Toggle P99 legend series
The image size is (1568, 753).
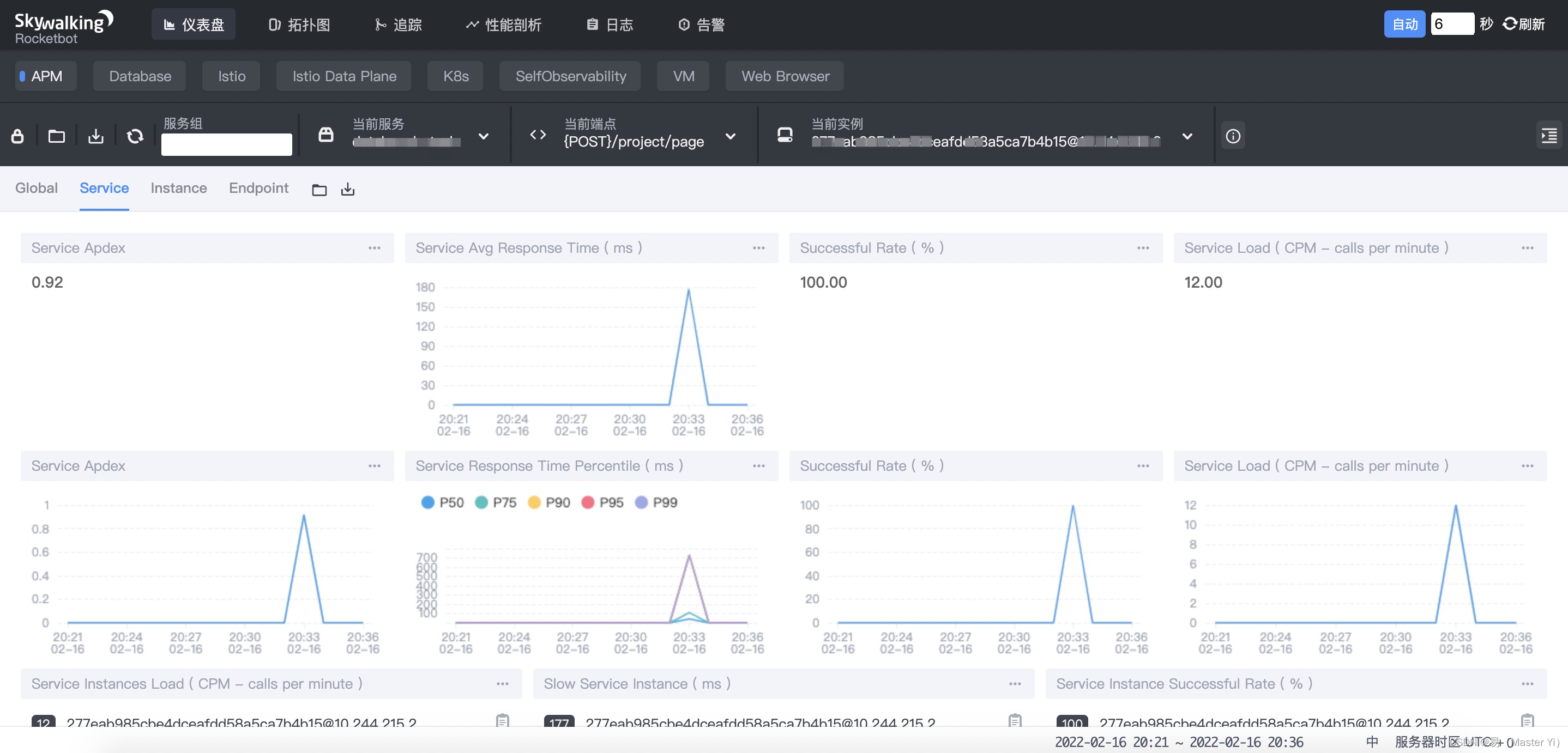(x=656, y=503)
